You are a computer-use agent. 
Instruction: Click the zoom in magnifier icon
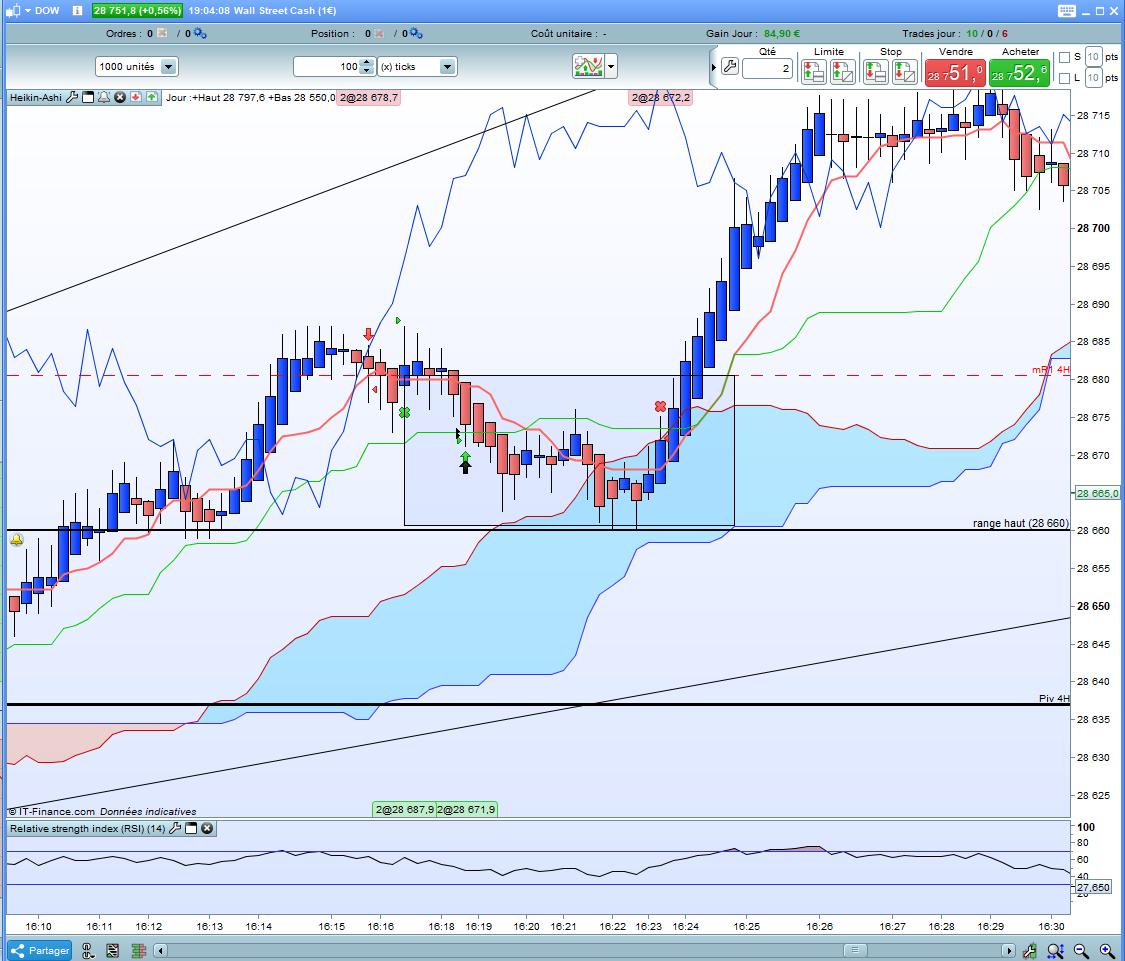point(1106,951)
